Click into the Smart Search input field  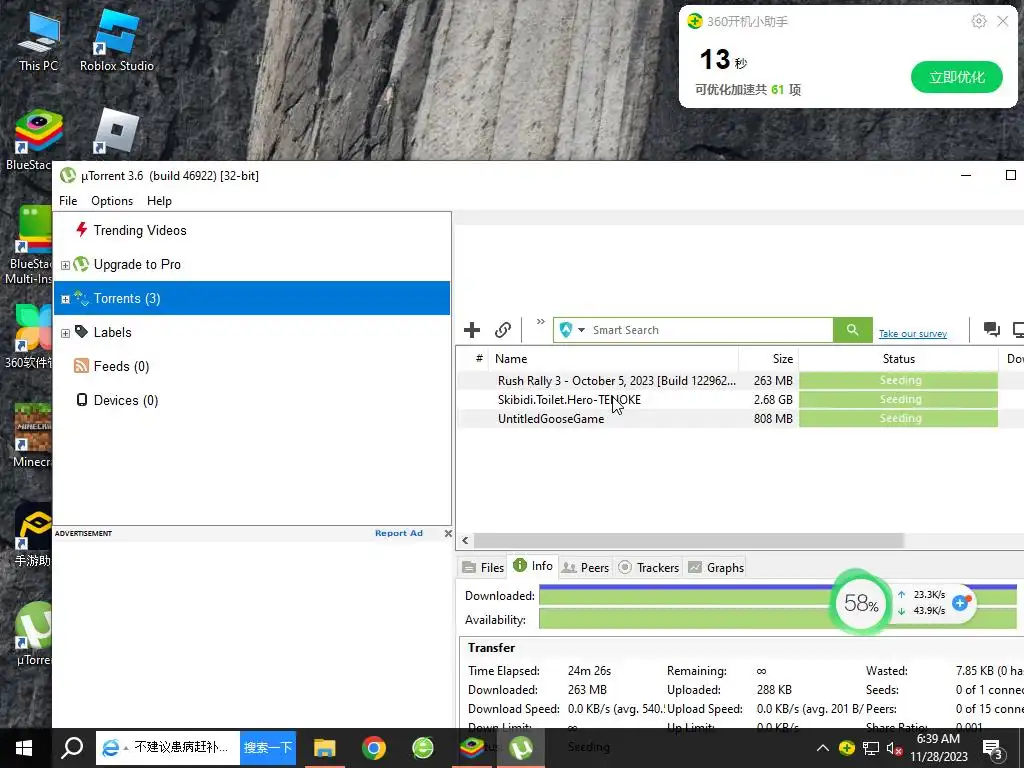710,330
